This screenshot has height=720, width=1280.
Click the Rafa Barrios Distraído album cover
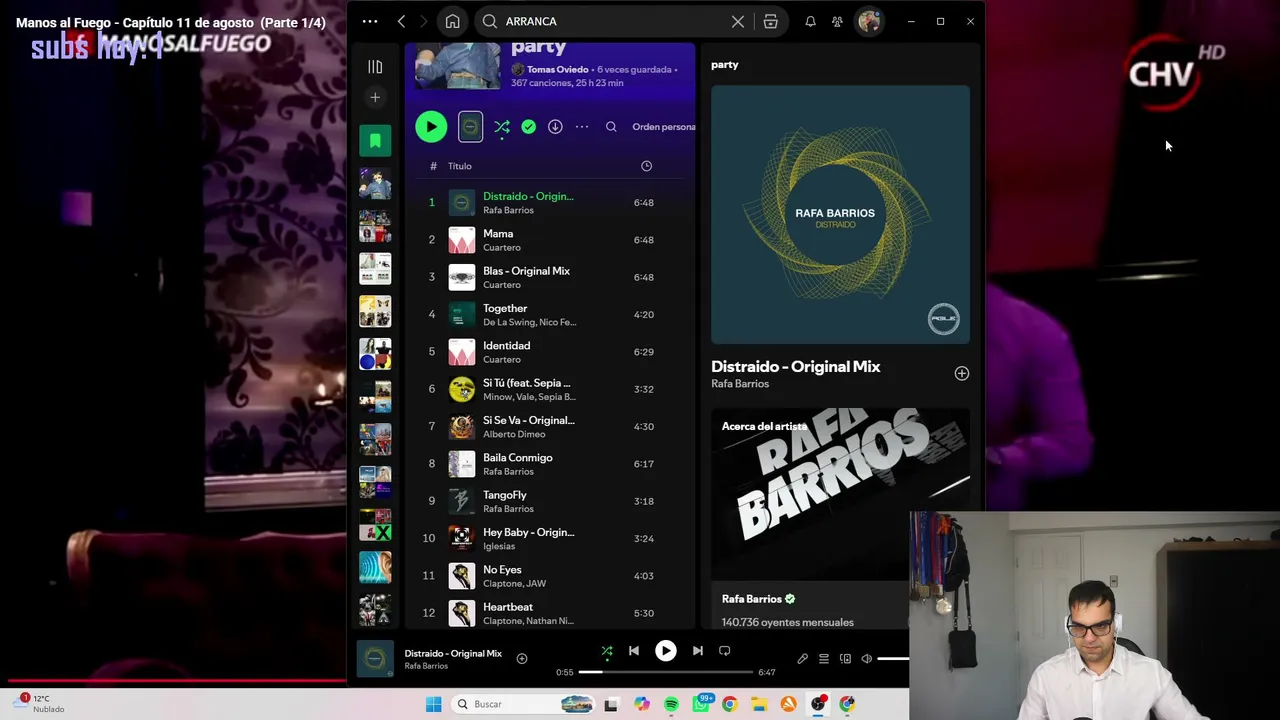pos(840,214)
